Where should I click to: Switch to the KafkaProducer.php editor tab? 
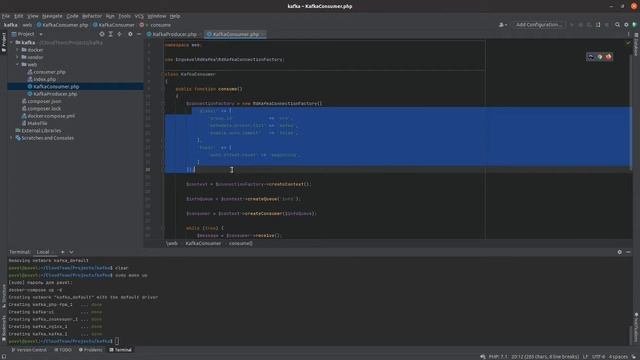click(x=174, y=34)
